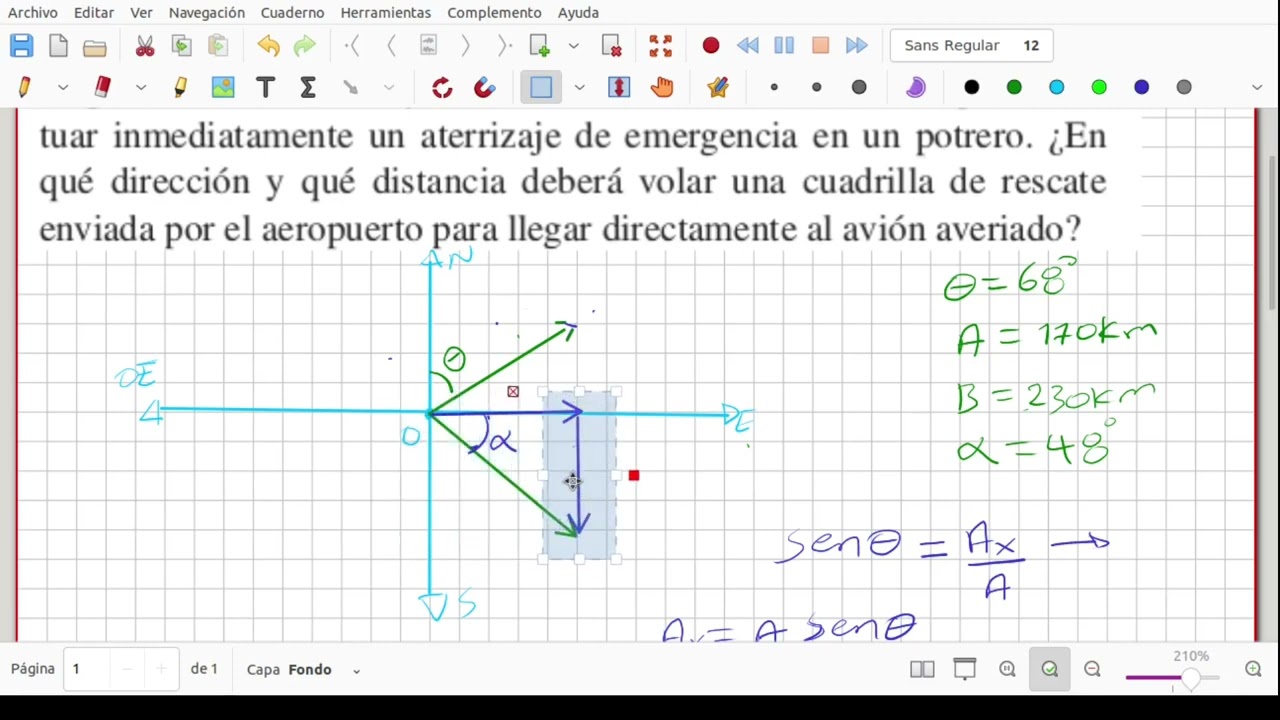The height and width of the screenshot is (720, 1280).
Task: Select the Hand tool
Action: click(661, 87)
